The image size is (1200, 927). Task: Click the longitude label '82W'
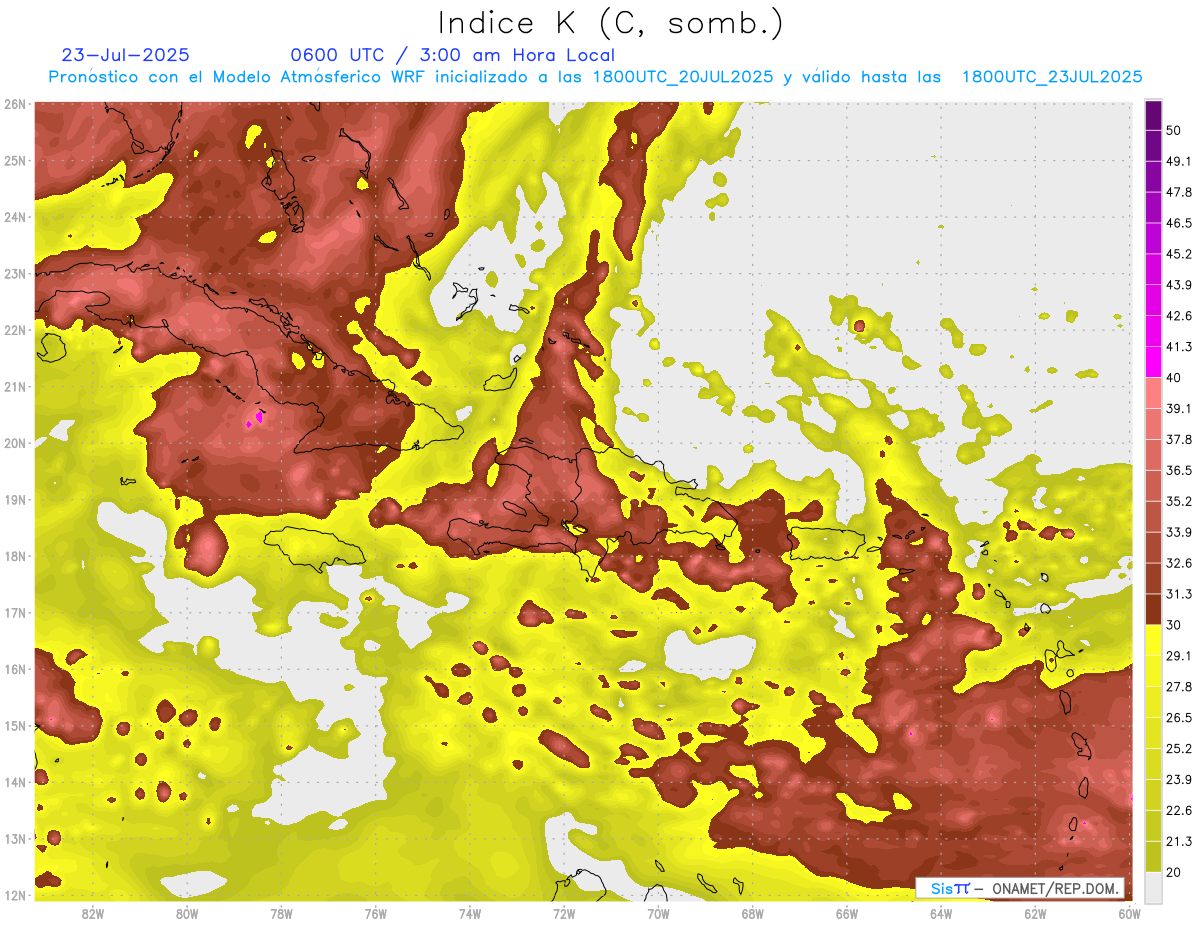click(x=93, y=914)
